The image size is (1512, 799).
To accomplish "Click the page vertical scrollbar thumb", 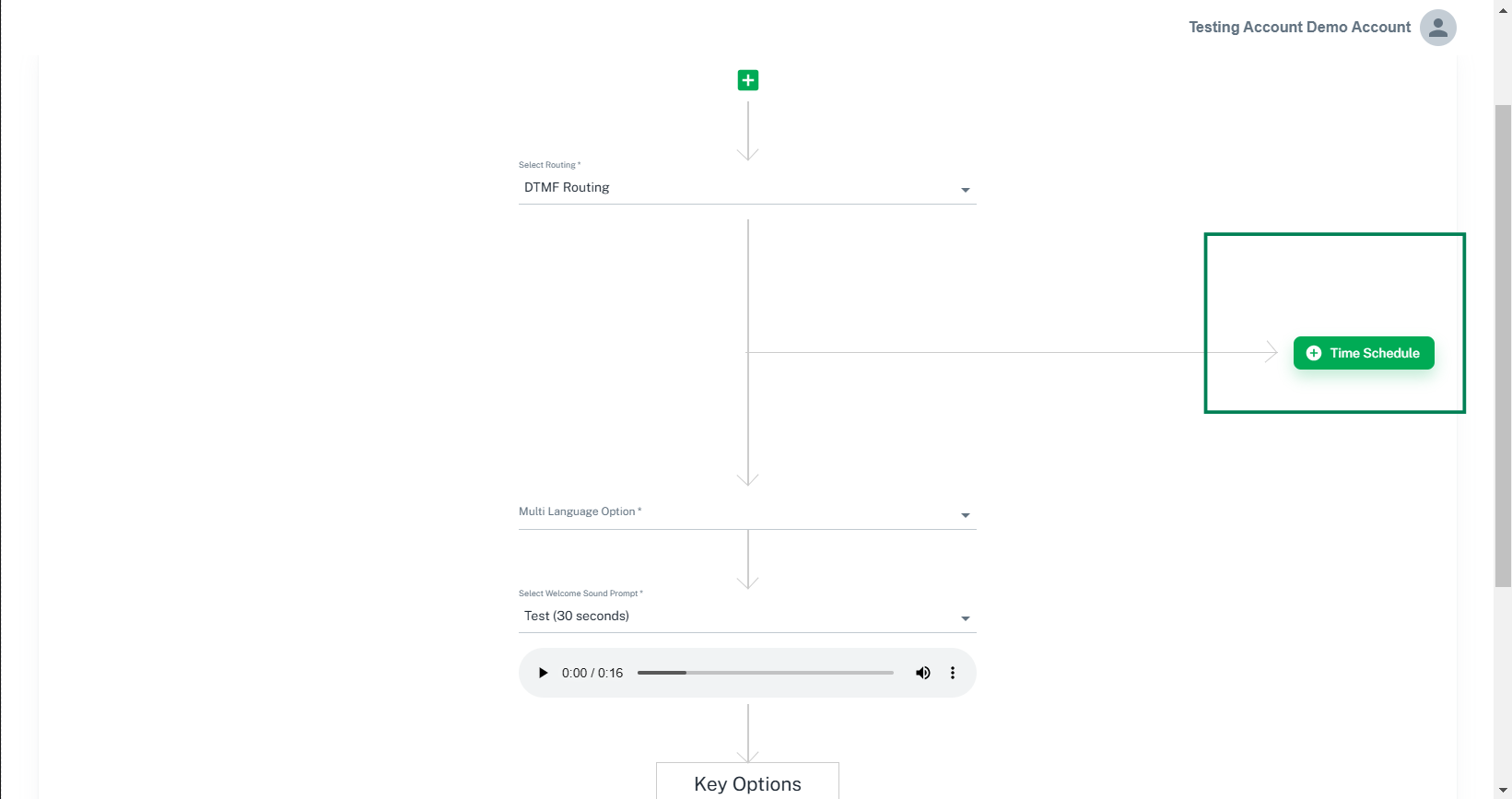I will tap(1503, 346).
